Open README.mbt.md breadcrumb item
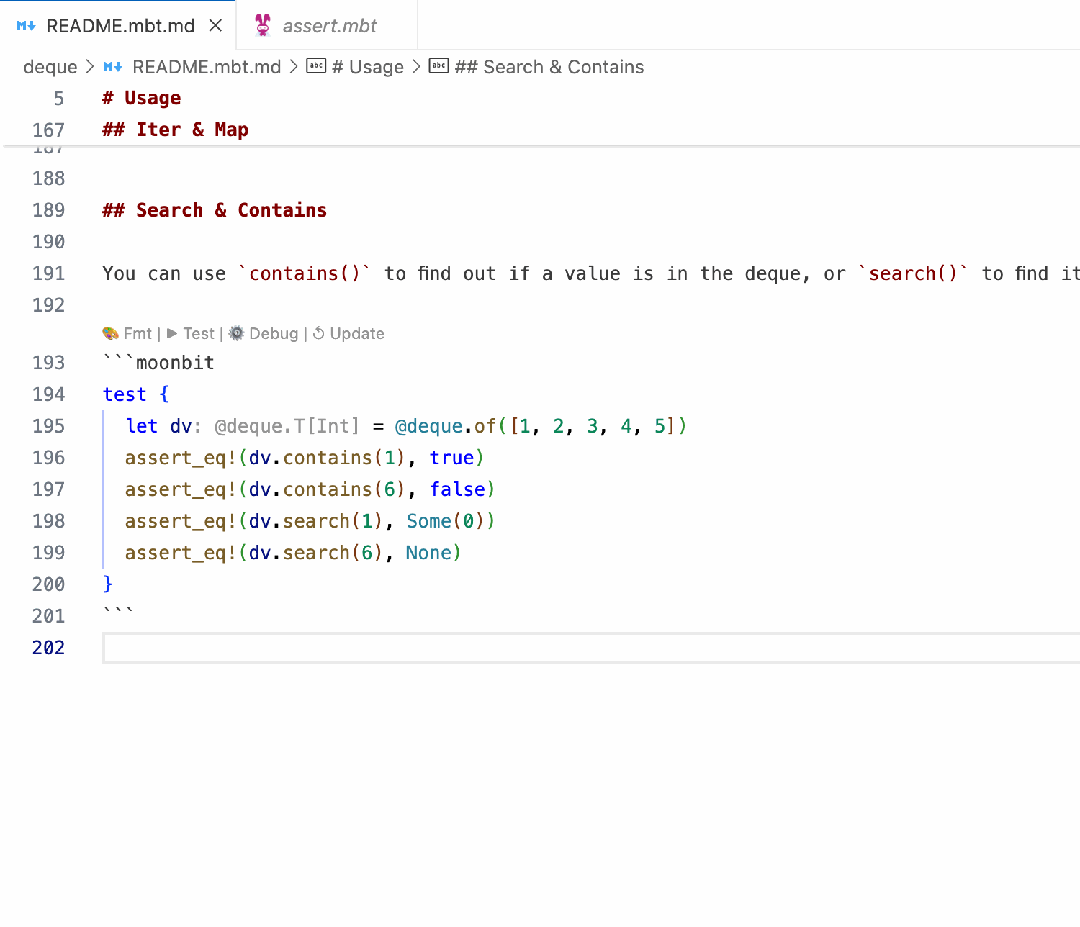 207,67
